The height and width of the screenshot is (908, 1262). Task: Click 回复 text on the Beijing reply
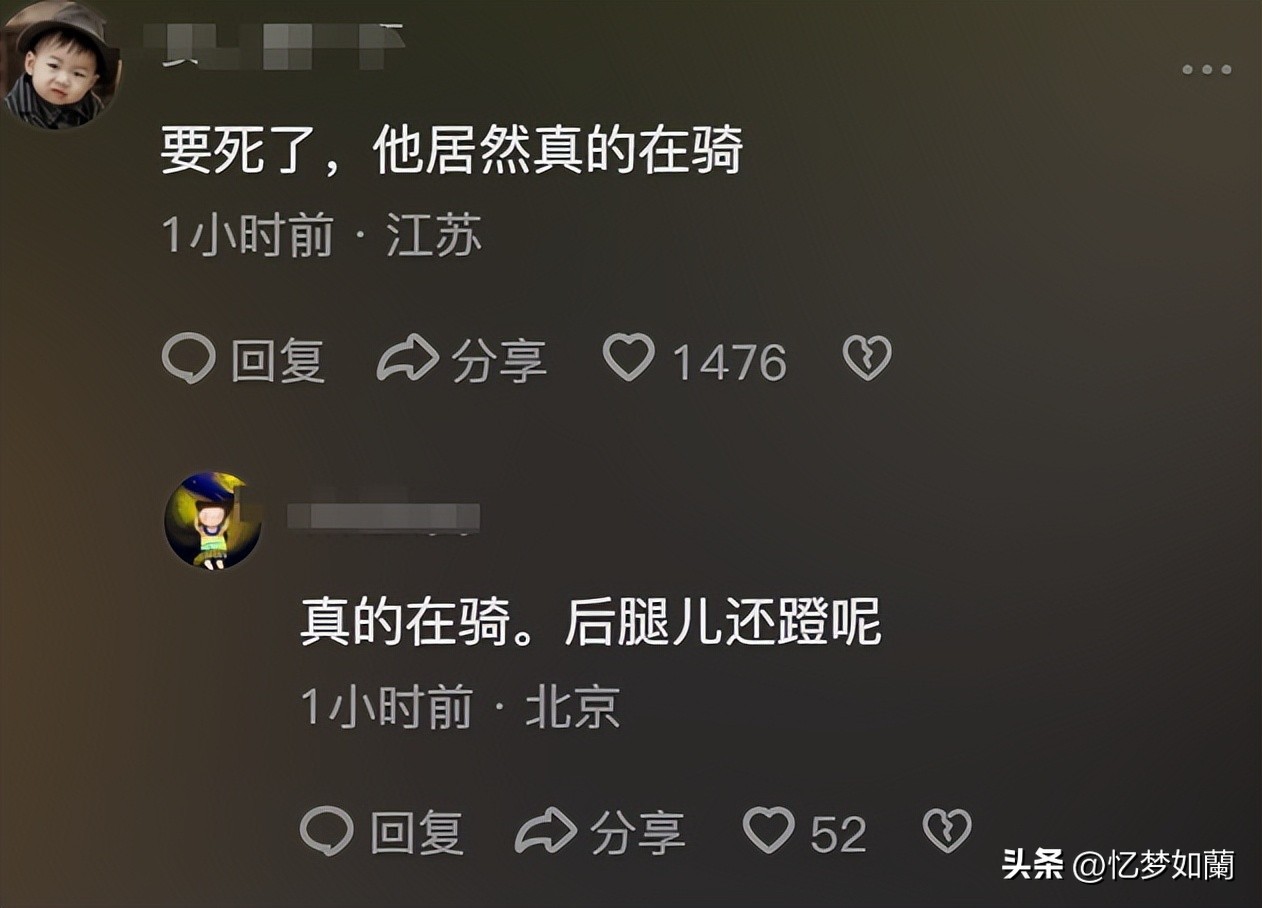[417, 833]
